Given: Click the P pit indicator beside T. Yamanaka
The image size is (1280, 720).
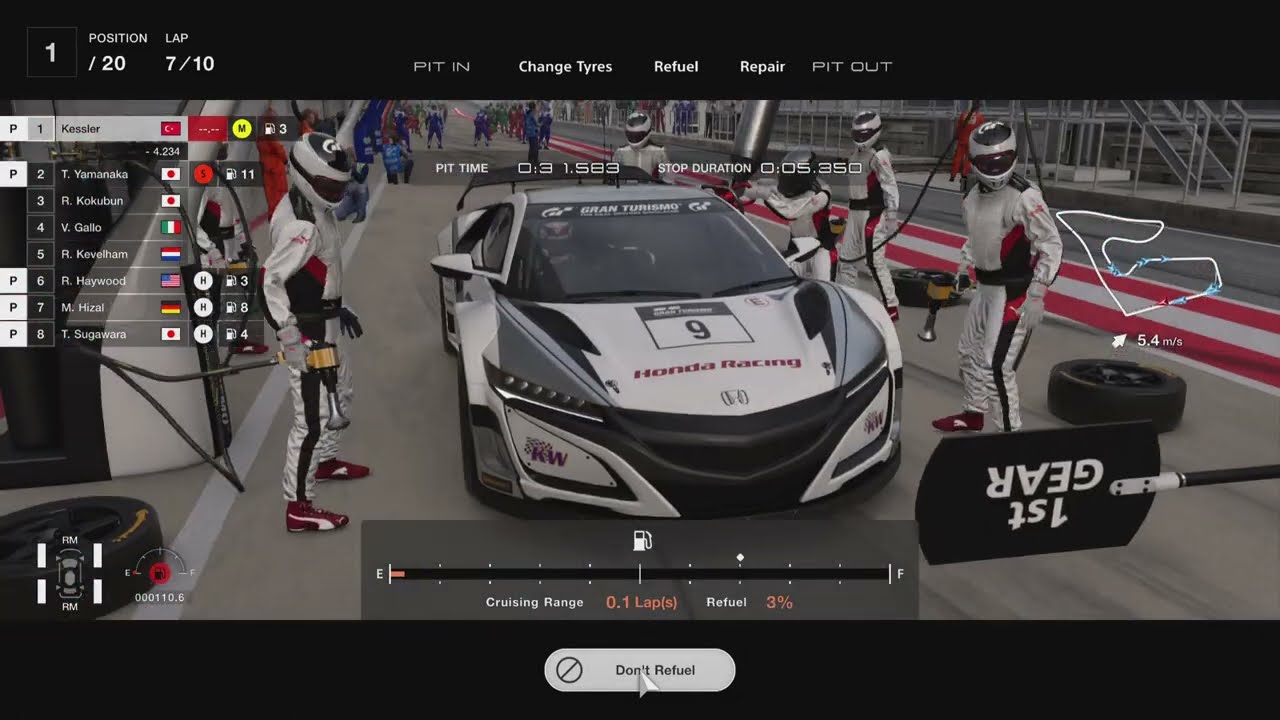Looking at the screenshot, I should click(x=13, y=174).
